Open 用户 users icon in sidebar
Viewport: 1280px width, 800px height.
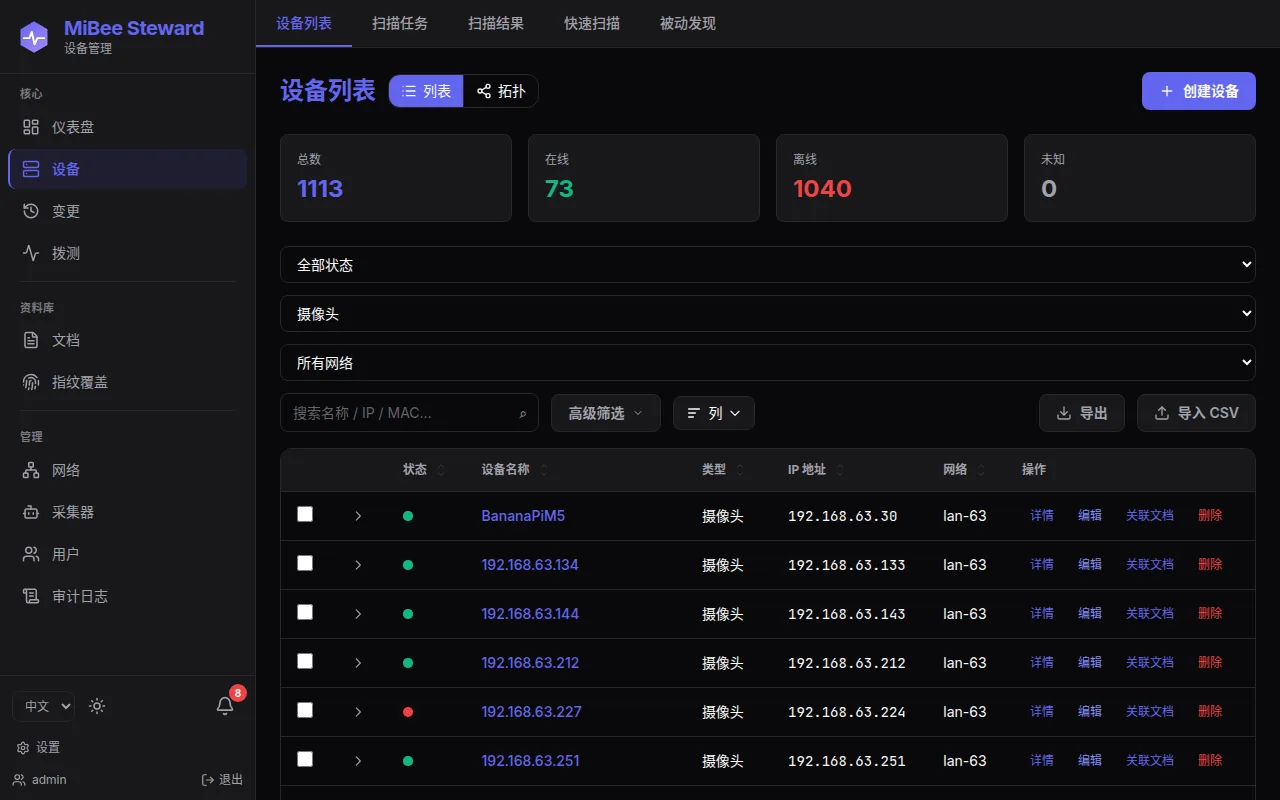(x=31, y=554)
